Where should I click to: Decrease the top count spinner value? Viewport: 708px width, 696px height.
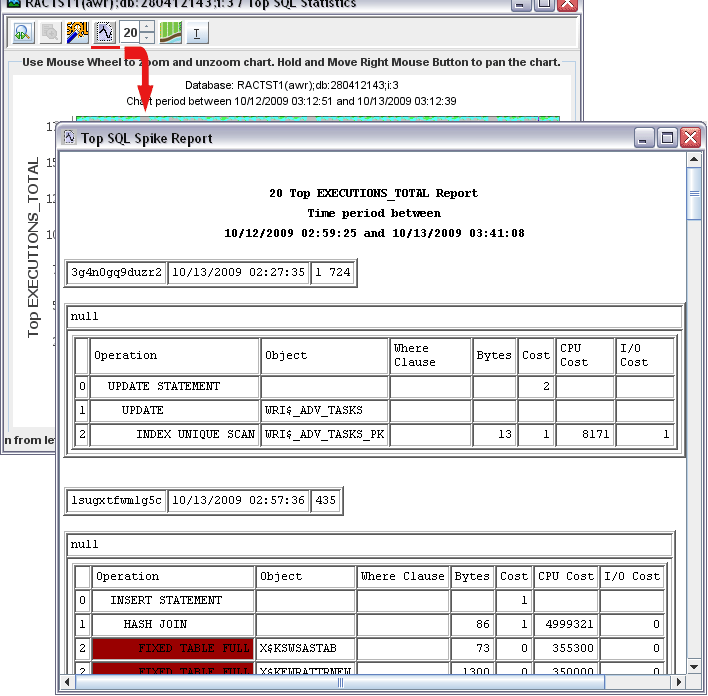[x=147, y=39]
